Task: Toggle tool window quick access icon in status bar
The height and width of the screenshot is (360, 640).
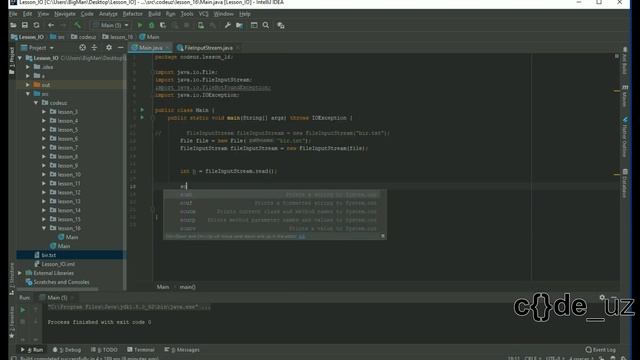Action: point(13,358)
